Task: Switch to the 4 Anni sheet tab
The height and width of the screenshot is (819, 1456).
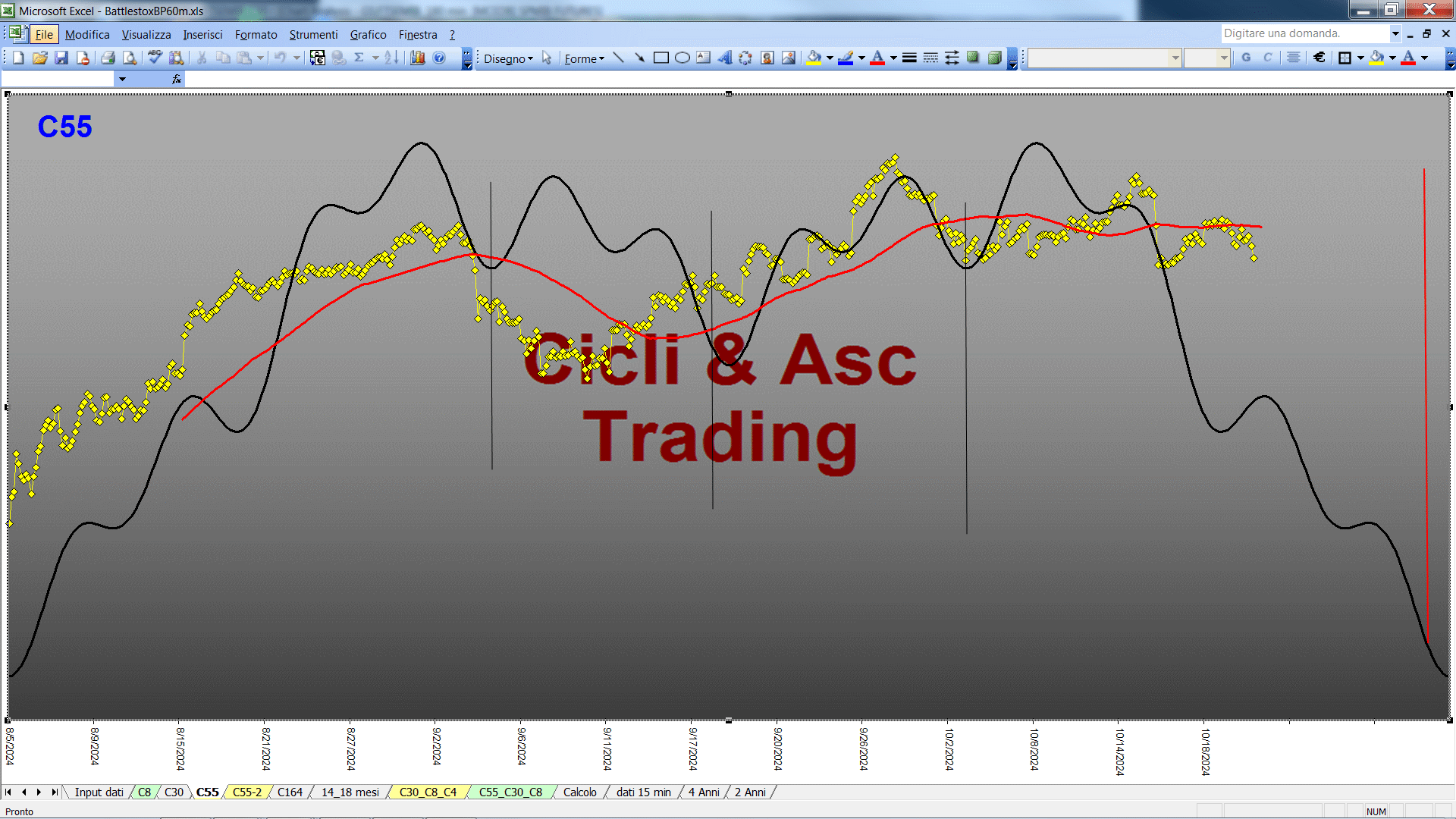Action: pyautogui.click(x=704, y=792)
